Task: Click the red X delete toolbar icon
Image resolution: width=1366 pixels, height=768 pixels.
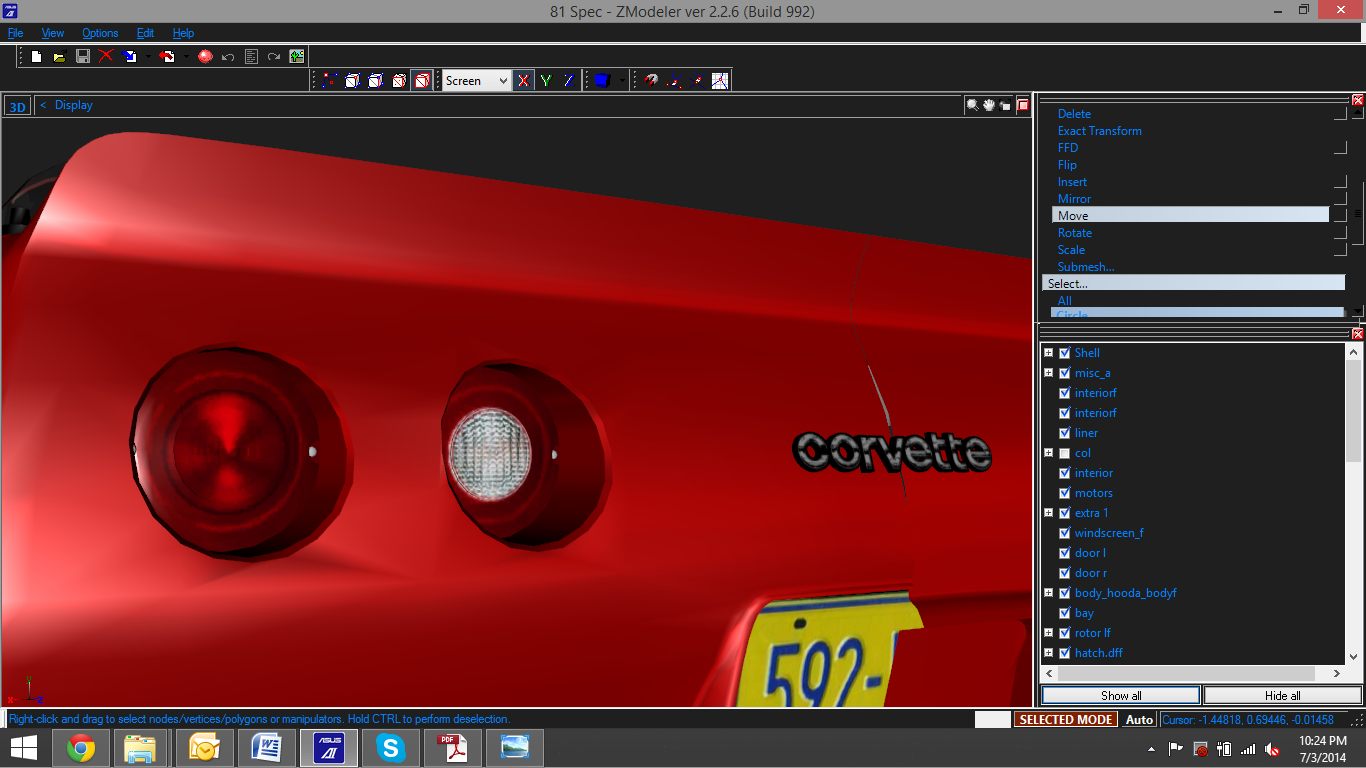Action: (x=106, y=56)
